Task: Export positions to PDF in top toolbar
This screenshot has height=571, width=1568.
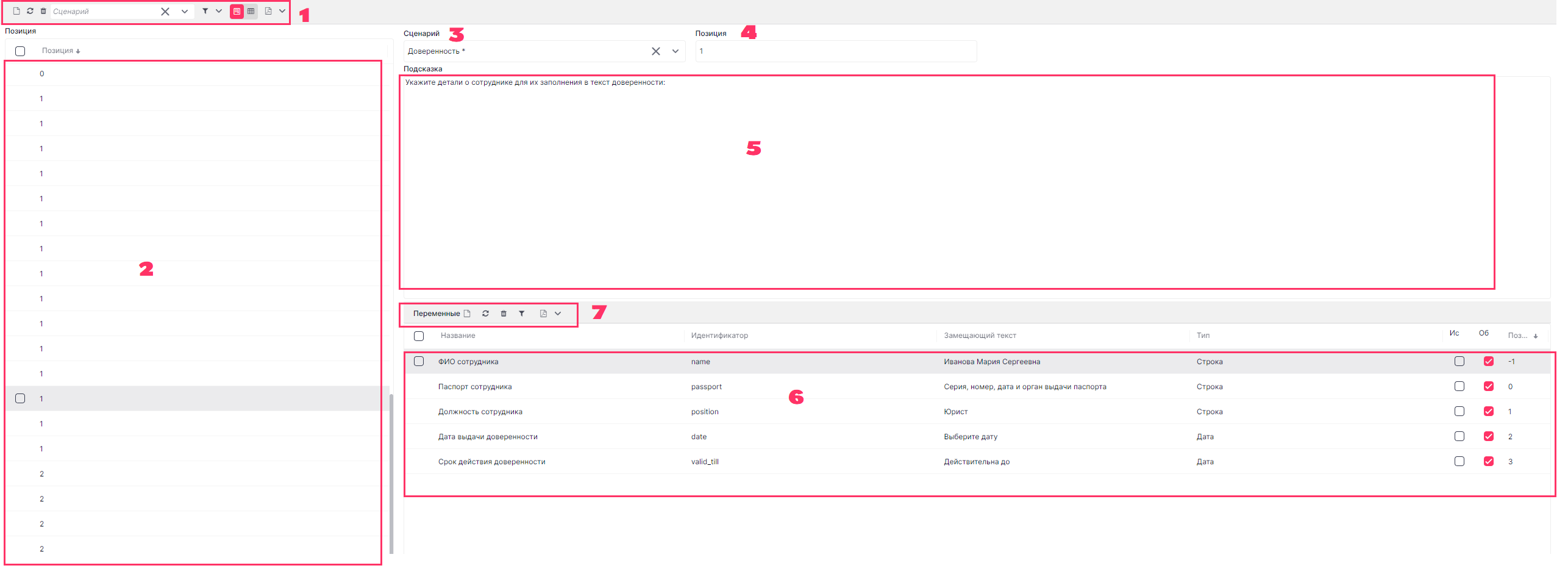Action: pos(268,11)
